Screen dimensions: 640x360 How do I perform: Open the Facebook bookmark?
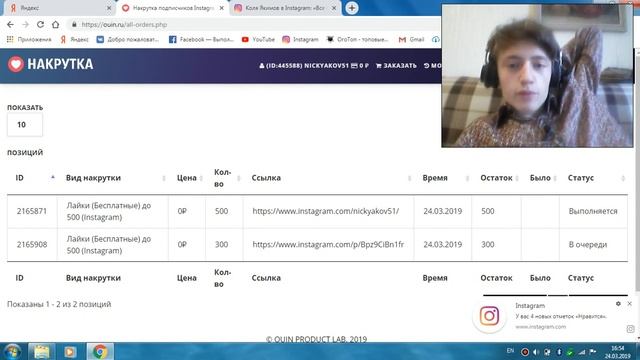click(201, 40)
